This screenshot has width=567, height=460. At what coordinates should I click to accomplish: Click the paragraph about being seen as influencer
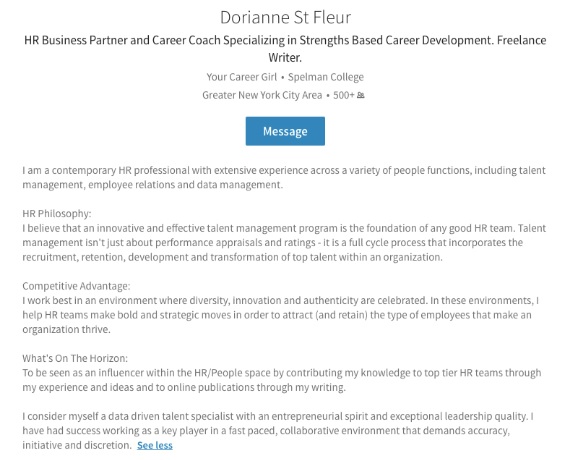(x=282, y=380)
